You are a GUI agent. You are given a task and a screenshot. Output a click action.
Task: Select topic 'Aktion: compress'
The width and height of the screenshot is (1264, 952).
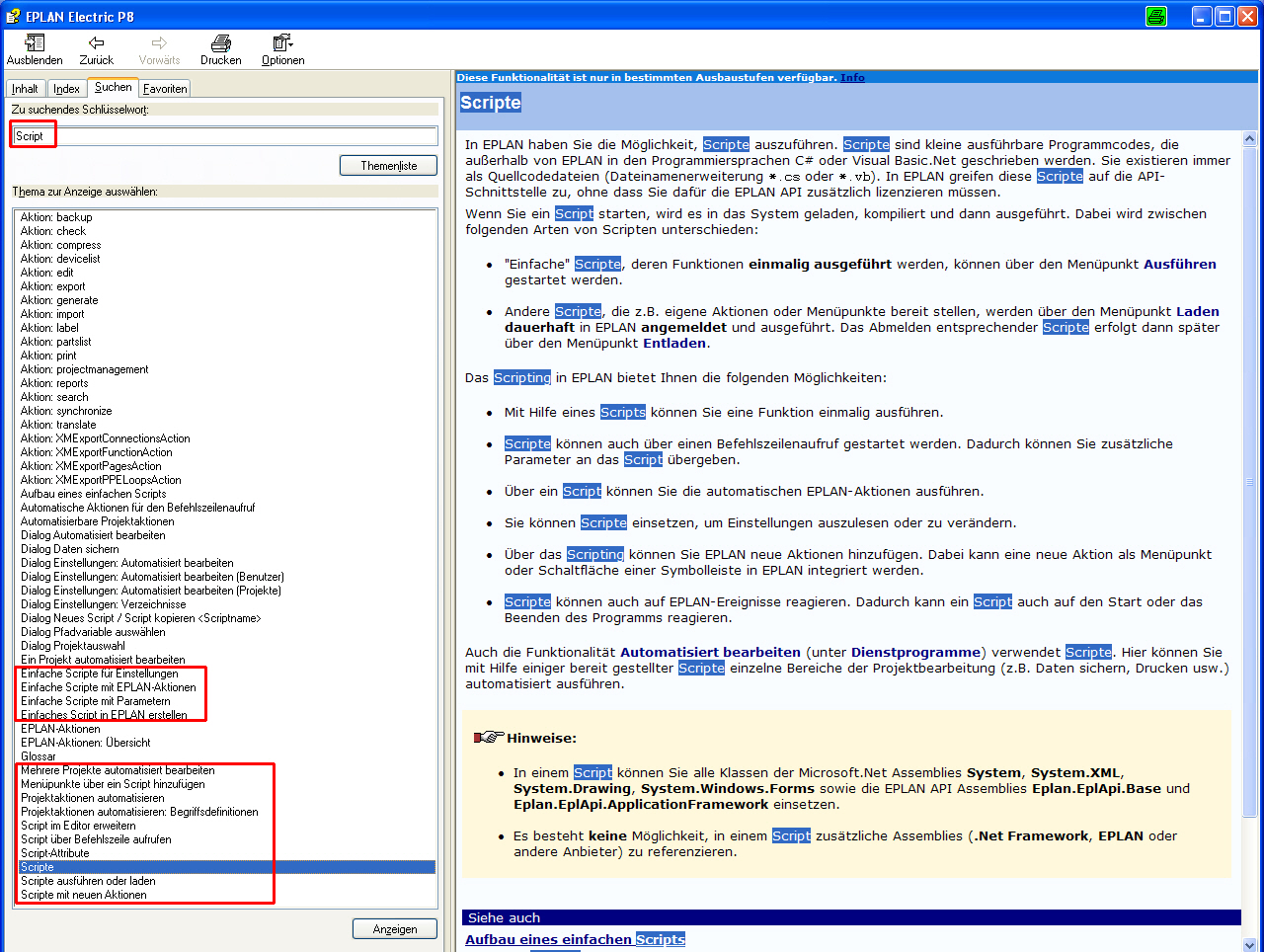pos(60,245)
